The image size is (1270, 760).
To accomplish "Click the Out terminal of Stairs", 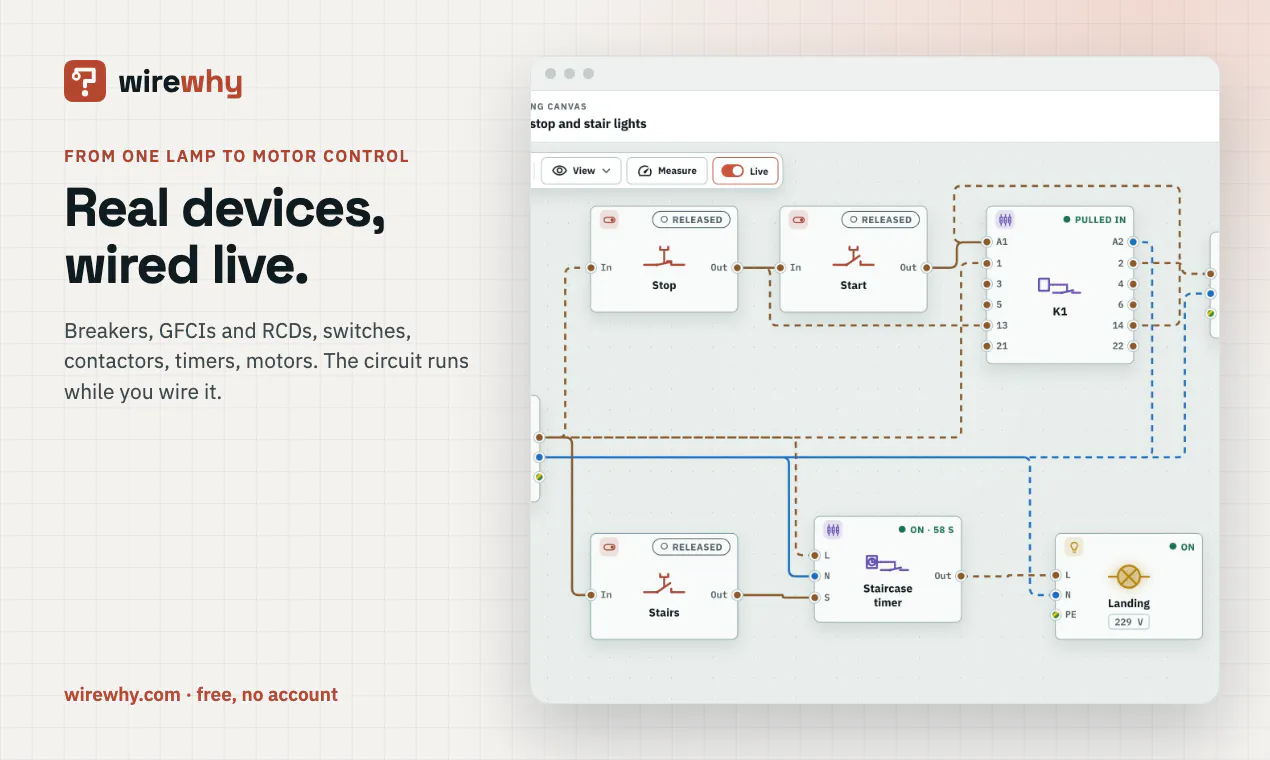I will pyautogui.click(x=737, y=595).
